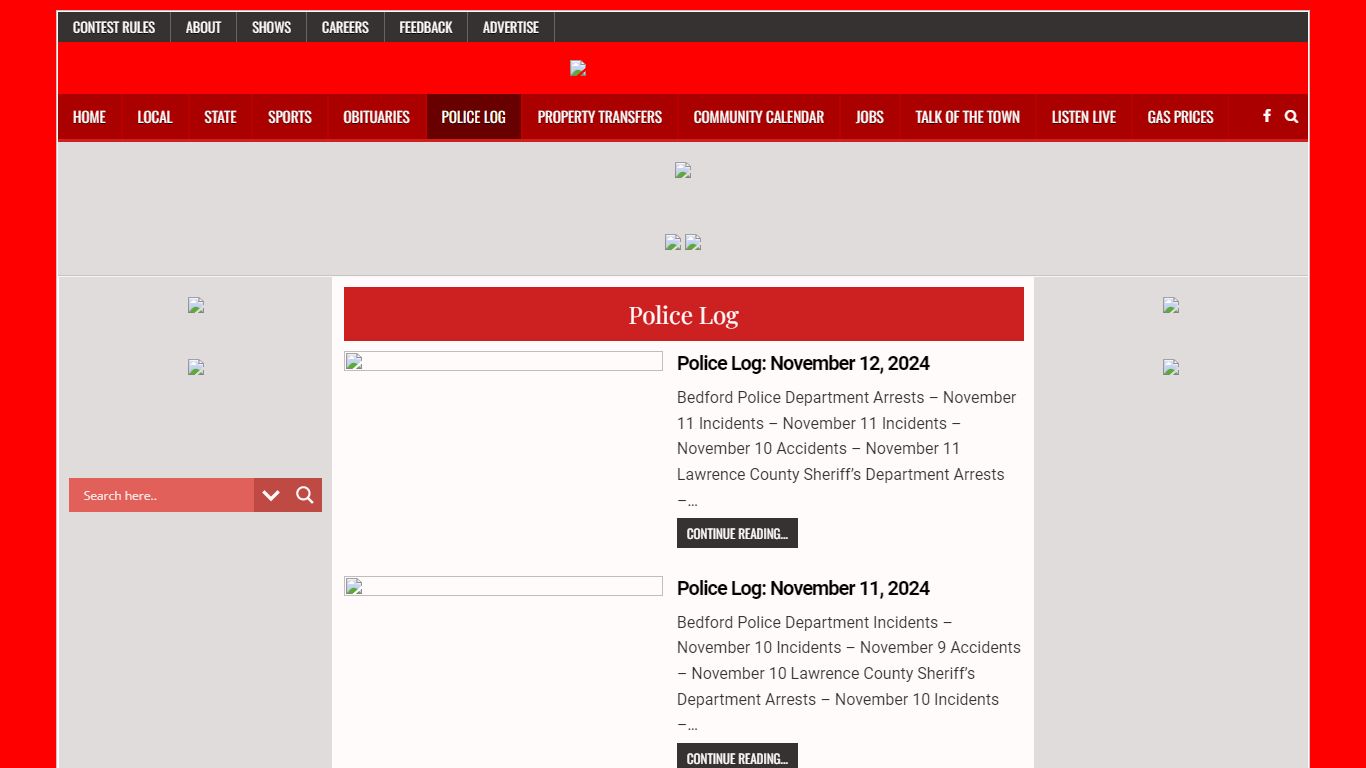Screen dimensions: 1366x768
Task: Click the sidebar search magnifier button
Action: point(305,495)
